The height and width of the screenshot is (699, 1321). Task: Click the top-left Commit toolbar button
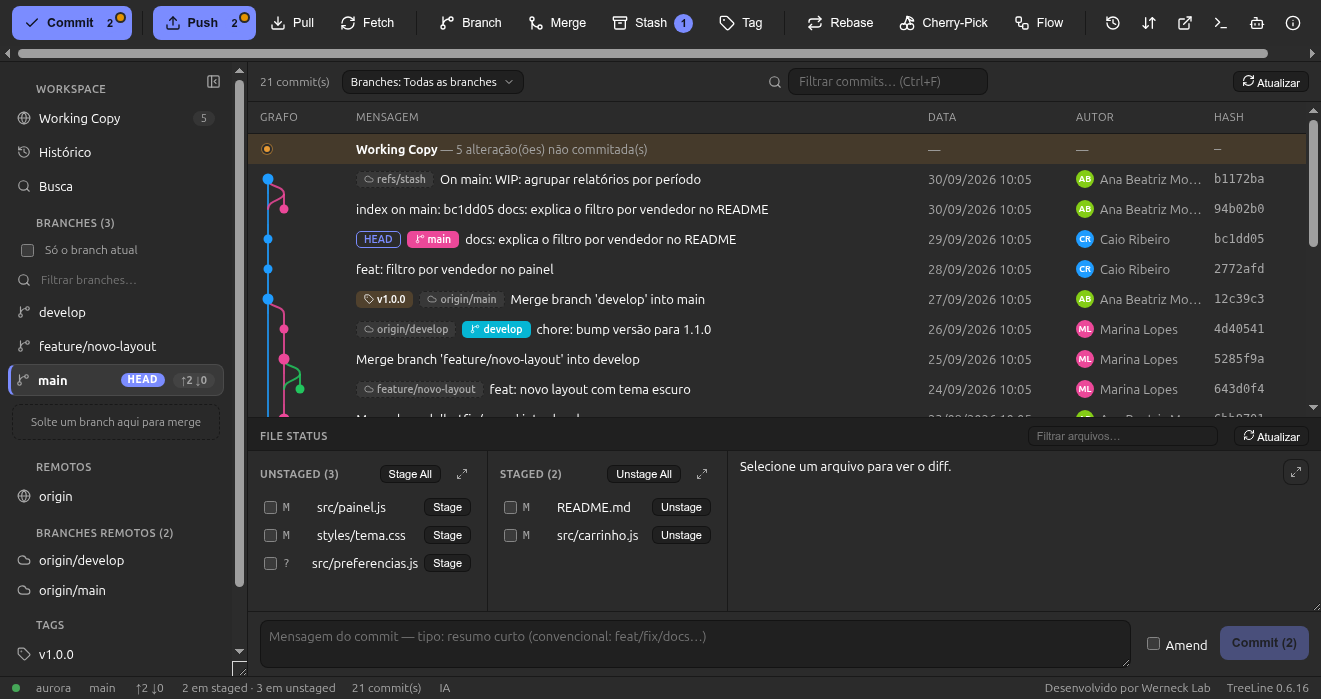click(x=72, y=23)
